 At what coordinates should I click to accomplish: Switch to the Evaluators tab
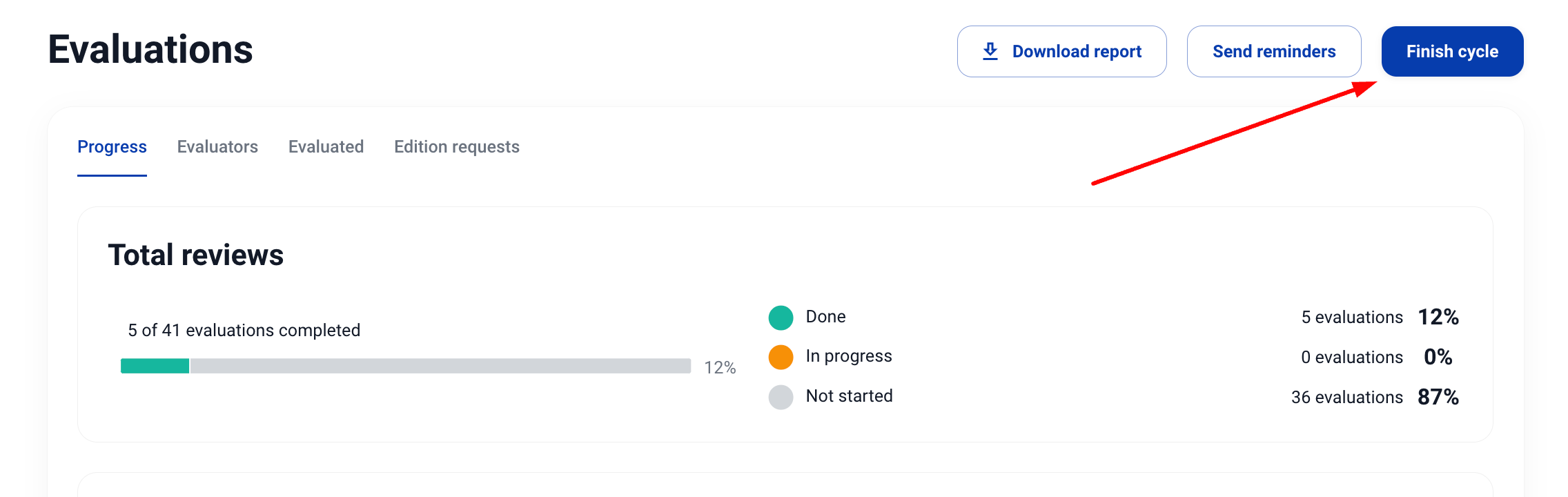[x=217, y=147]
